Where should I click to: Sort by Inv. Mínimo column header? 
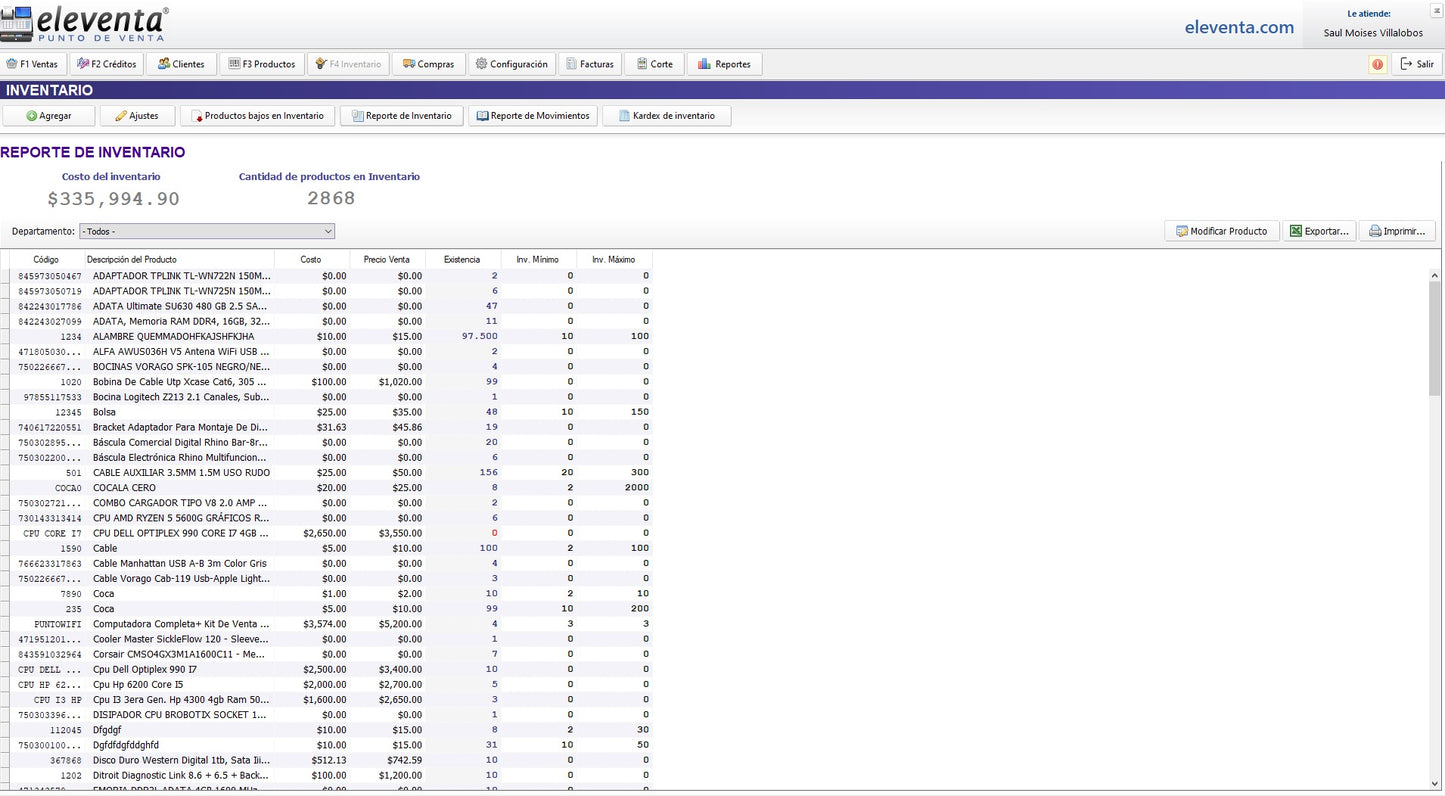pyautogui.click(x=538, y=260)
